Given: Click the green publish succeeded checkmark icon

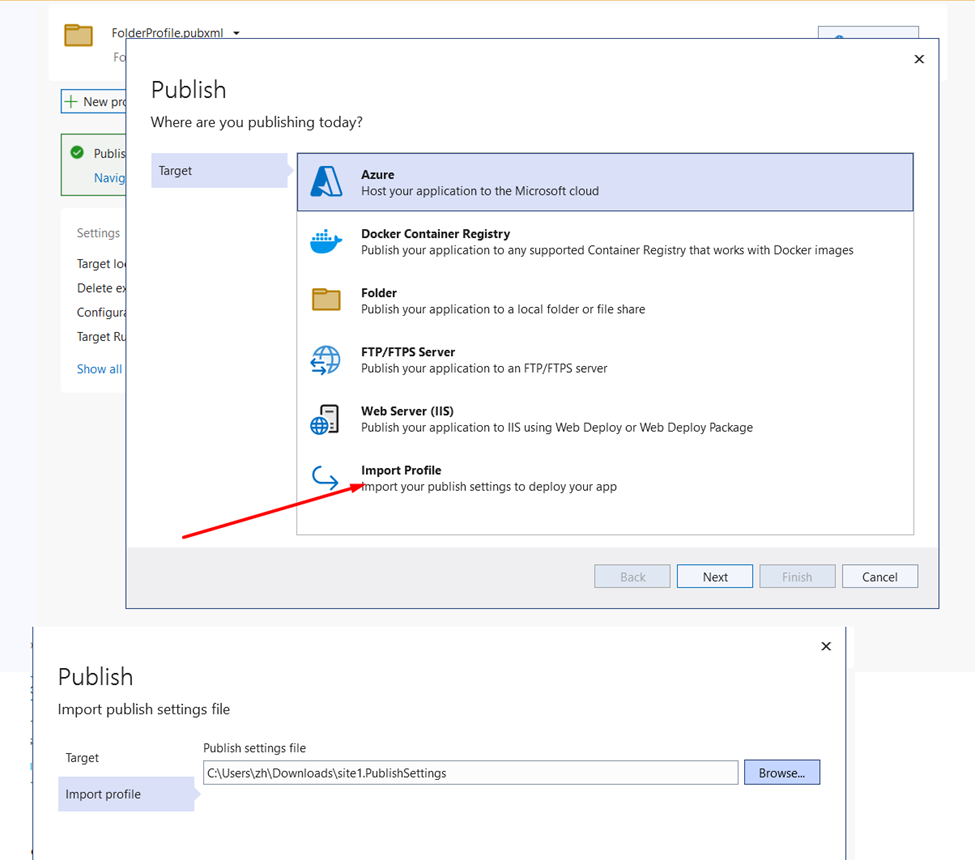Looking at the screenshot, I should 77,153.
